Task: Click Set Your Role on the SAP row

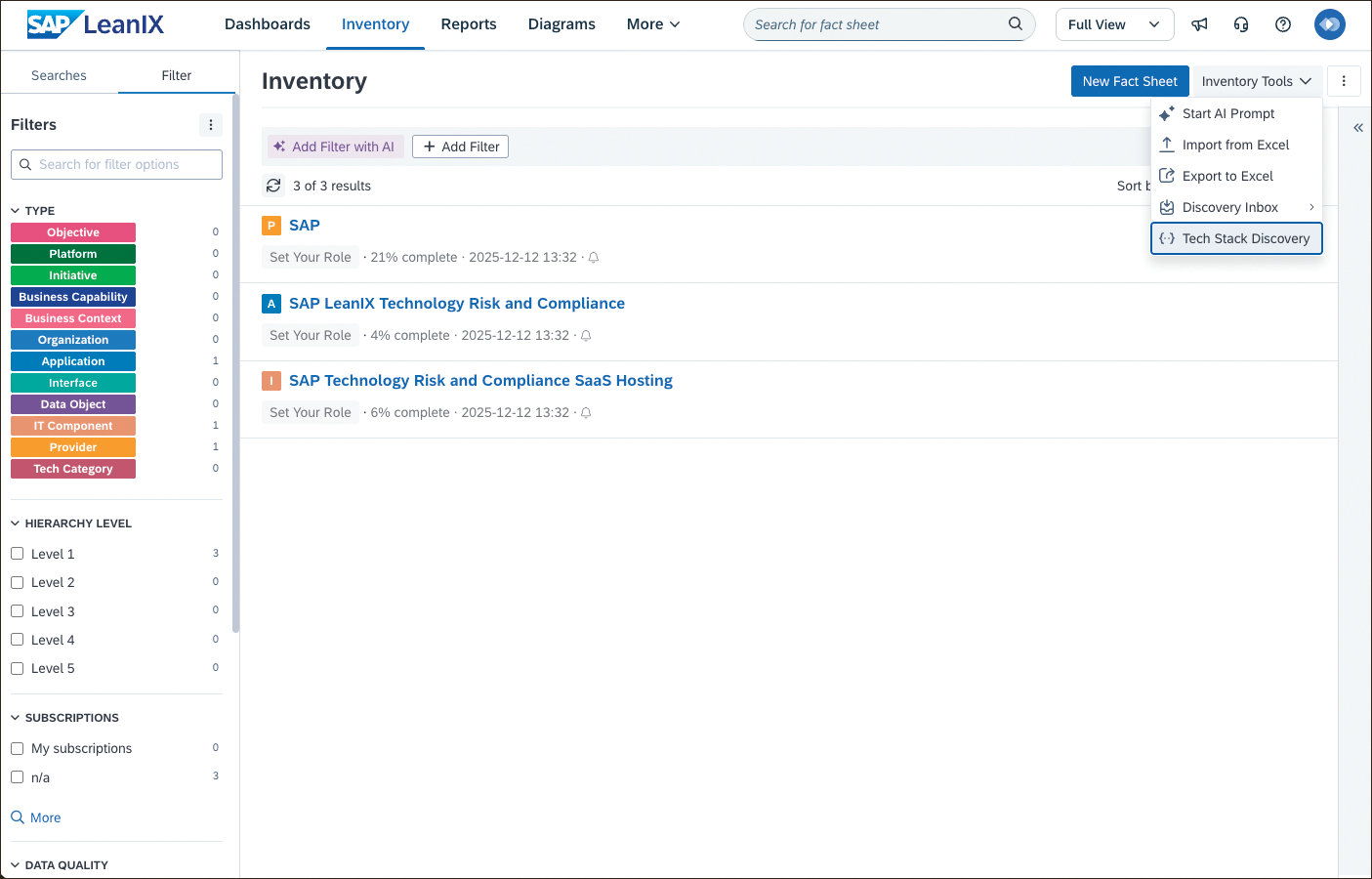Action: tap(311, 258)
